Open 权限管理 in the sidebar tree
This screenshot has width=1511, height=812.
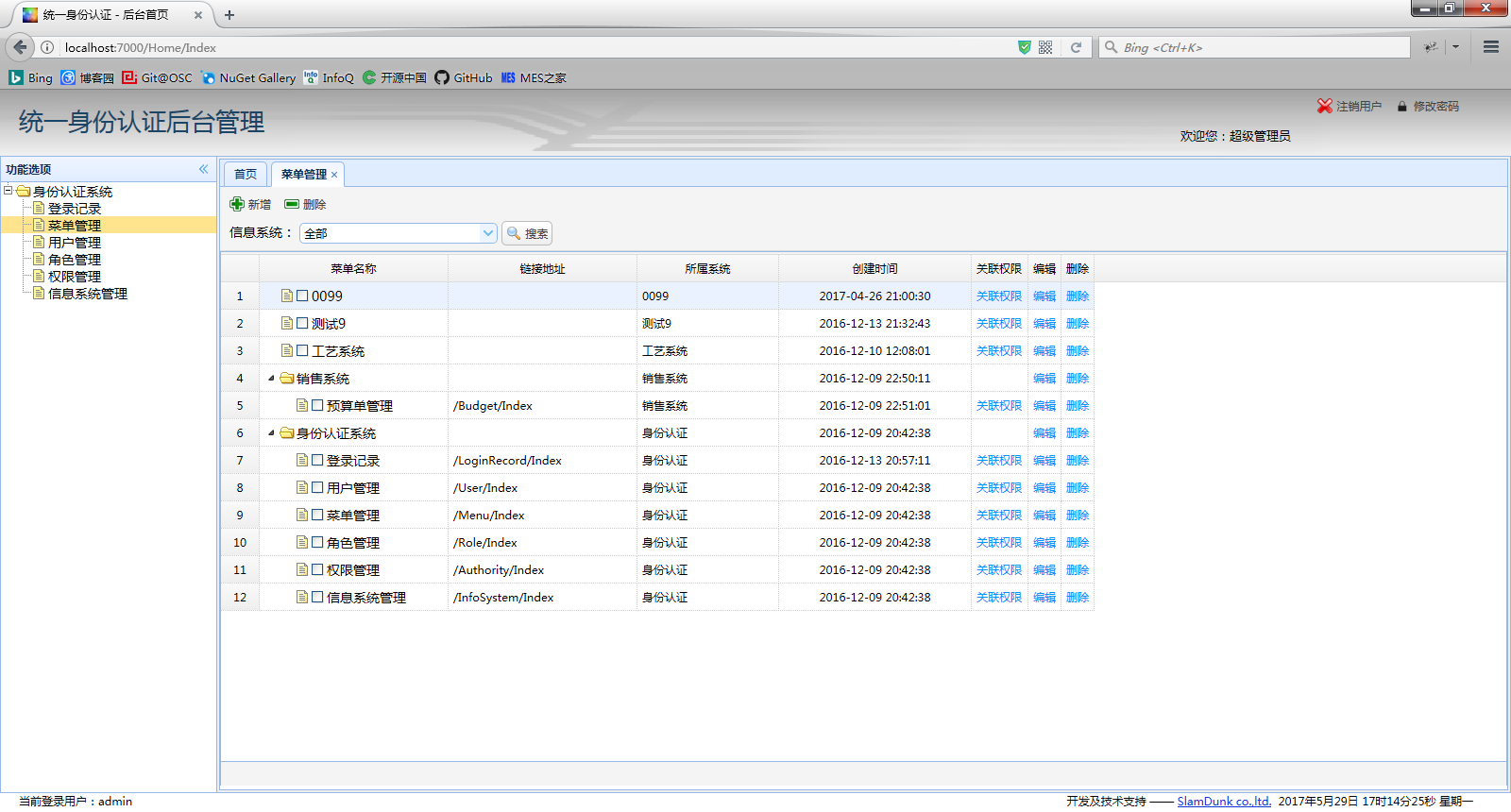(74, 276)
